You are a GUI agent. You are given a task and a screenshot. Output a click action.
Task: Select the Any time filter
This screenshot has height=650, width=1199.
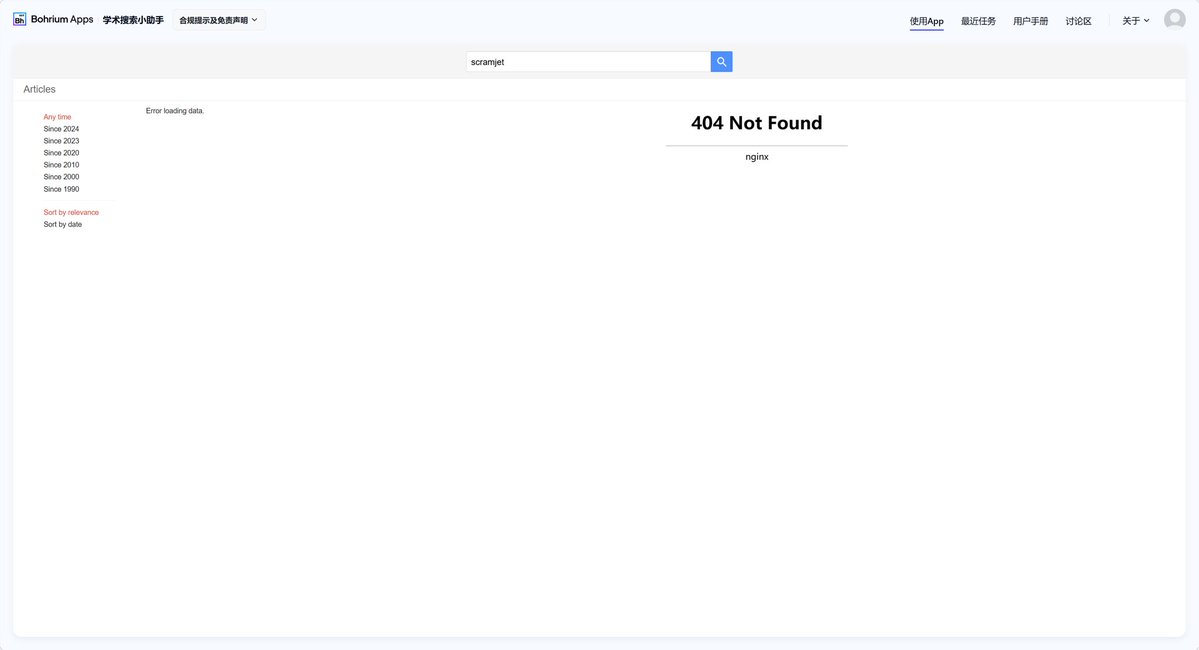point(57,117)
